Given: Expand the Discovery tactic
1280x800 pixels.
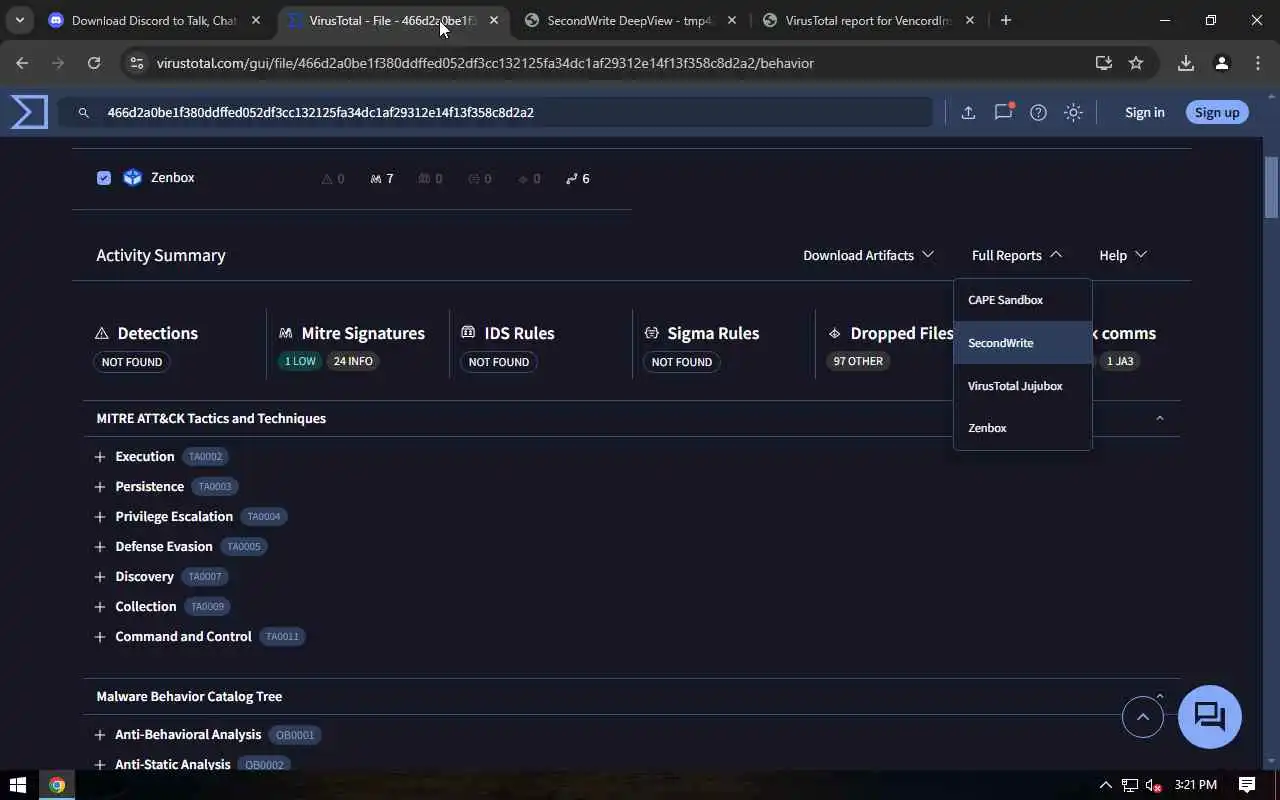Looking at the screenshot, I should tap(100, 577).
